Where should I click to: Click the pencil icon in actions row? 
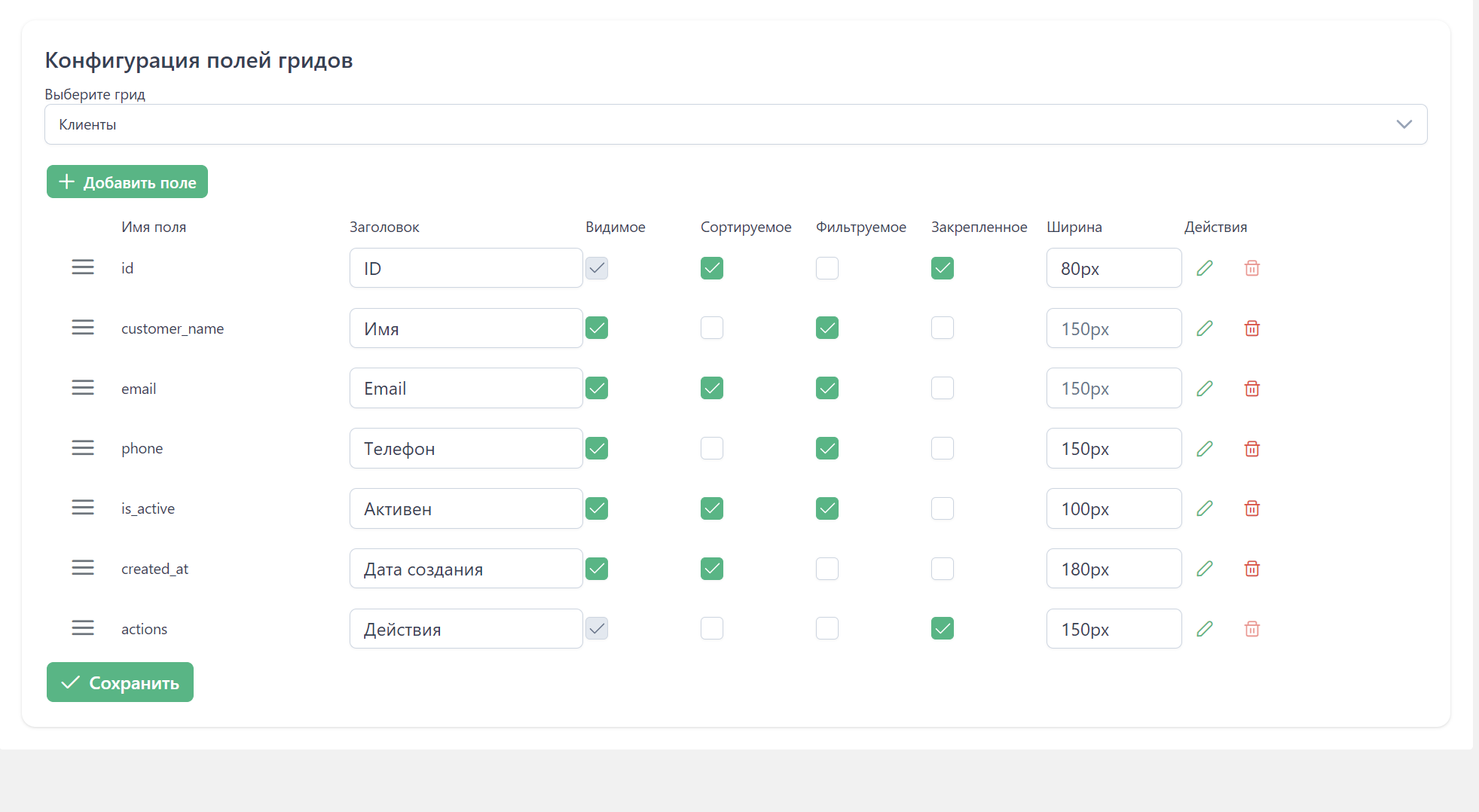[1205, 629]
